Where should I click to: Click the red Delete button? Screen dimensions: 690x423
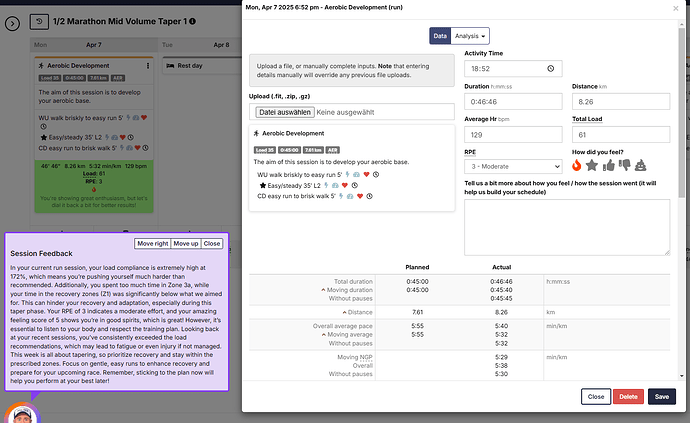point(628,397)
